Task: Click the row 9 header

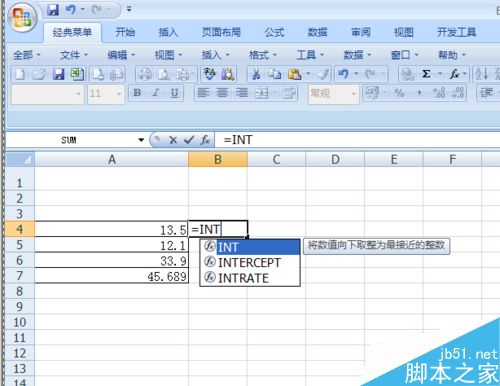Action: (20, 307)
